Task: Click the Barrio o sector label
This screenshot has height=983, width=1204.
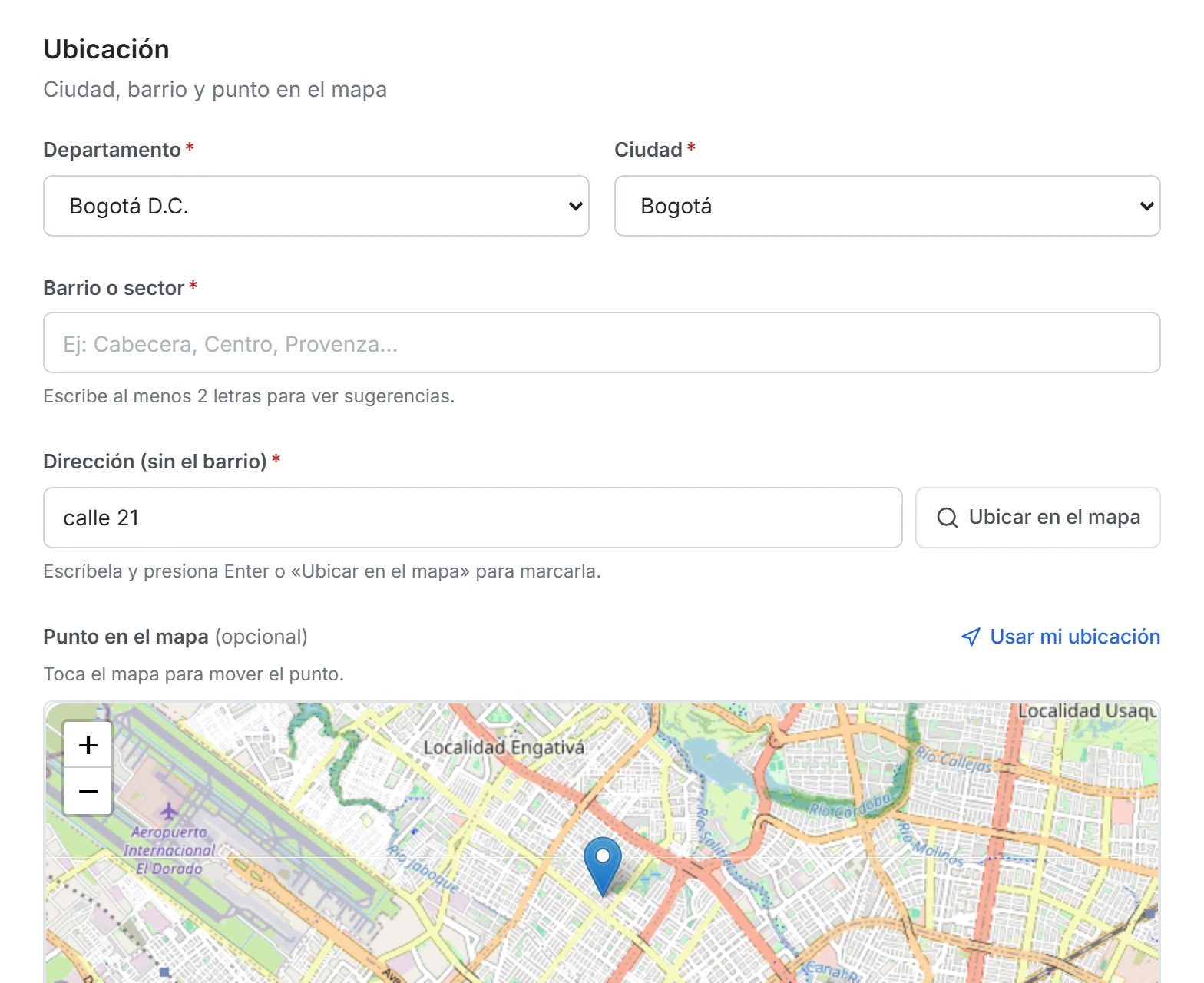Action: point(114,288)
